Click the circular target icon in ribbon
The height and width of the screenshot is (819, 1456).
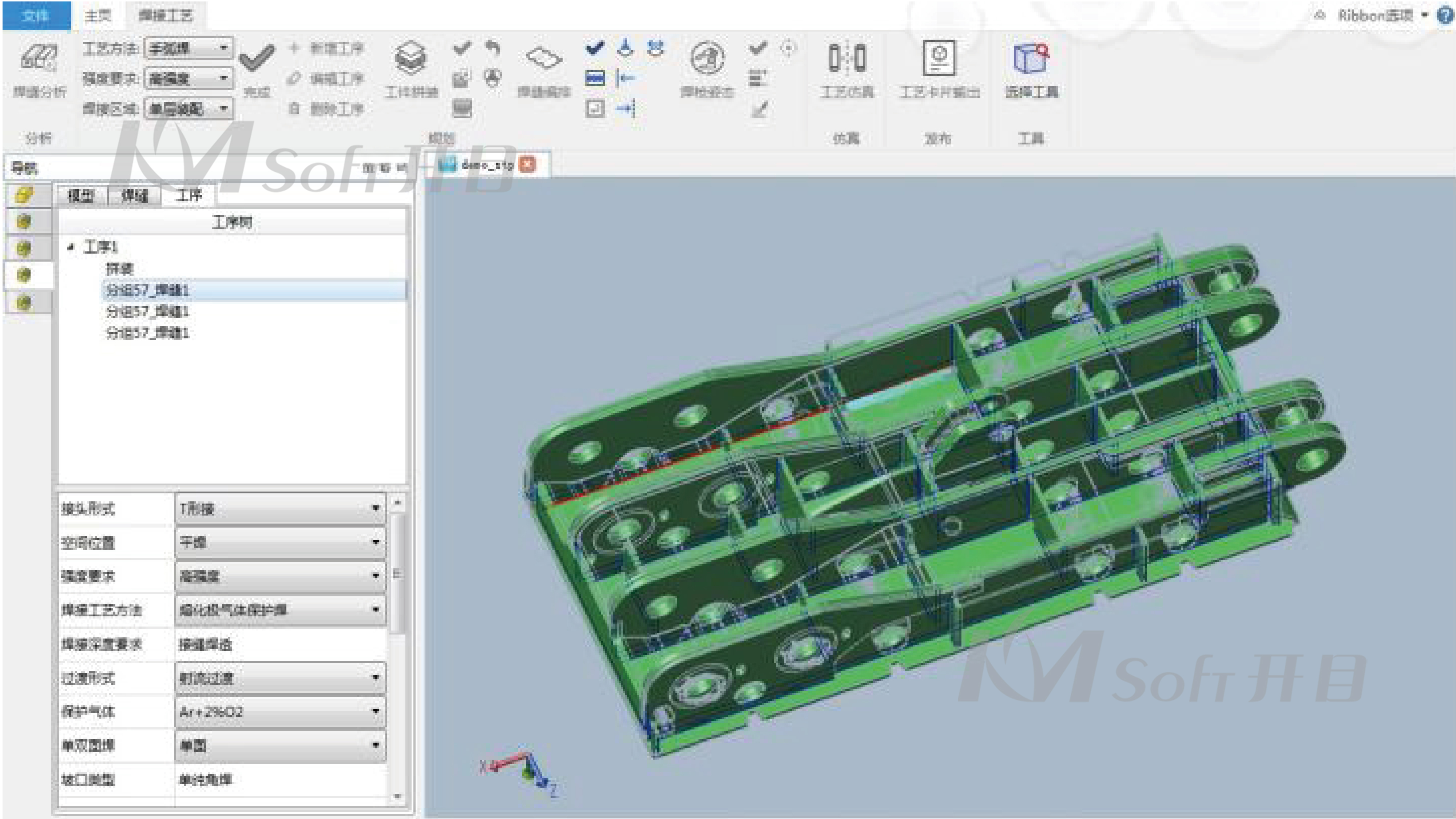[x=789, y=48]
